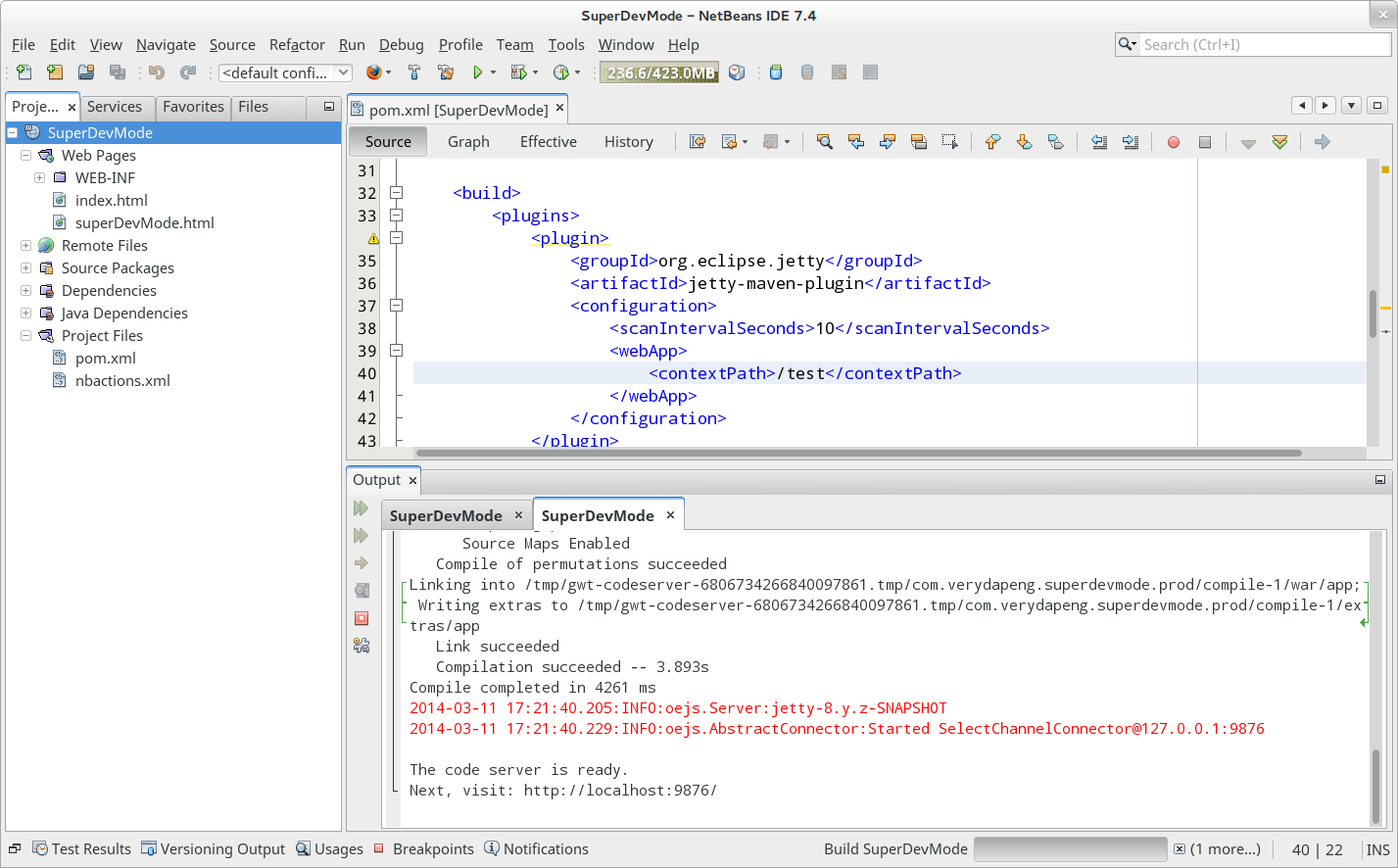Click the (1 more...) tasks indicator
1398x868 pixels.
[x=1225, y=849]
